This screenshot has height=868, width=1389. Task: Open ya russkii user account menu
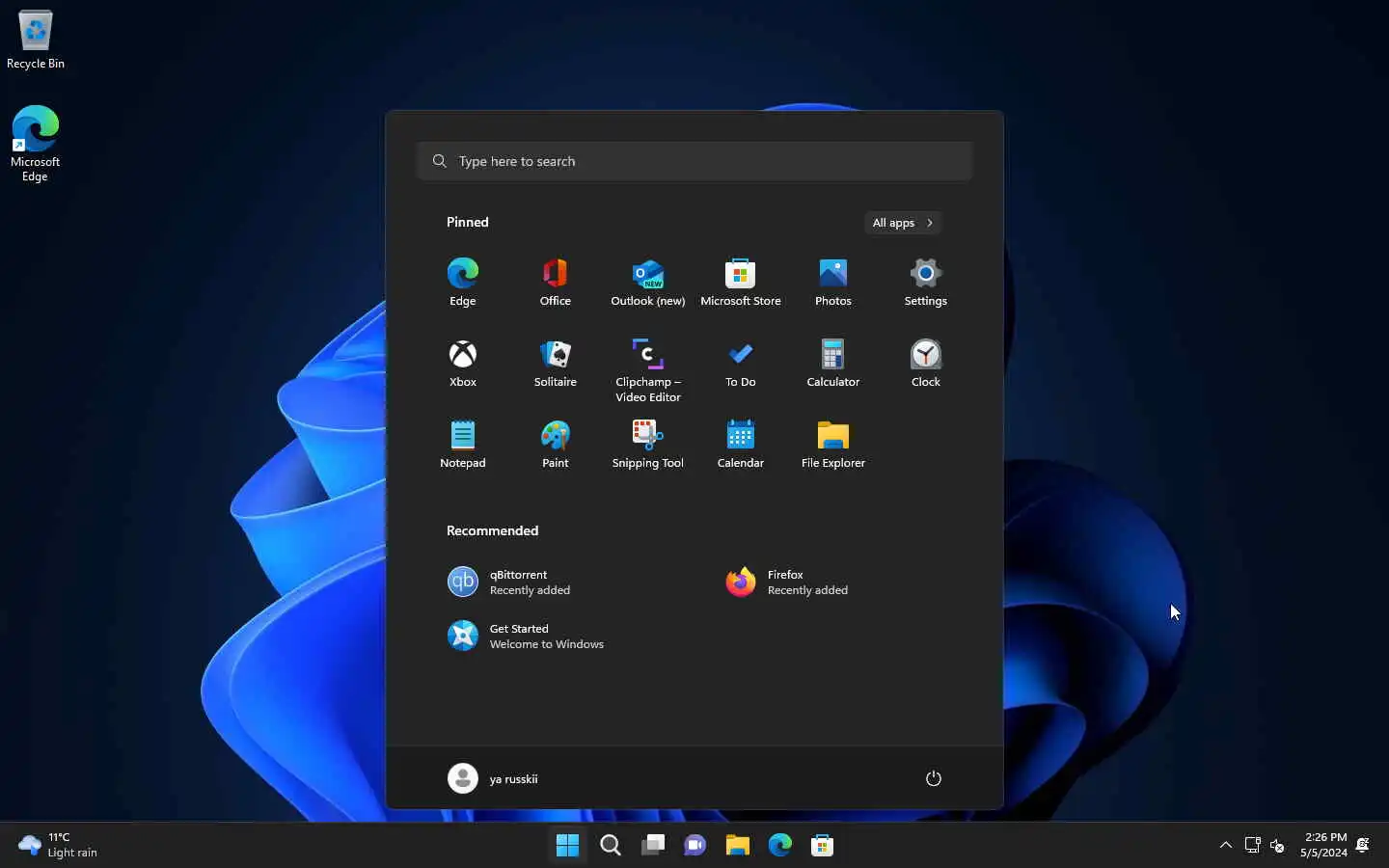(x=493, y=778)
